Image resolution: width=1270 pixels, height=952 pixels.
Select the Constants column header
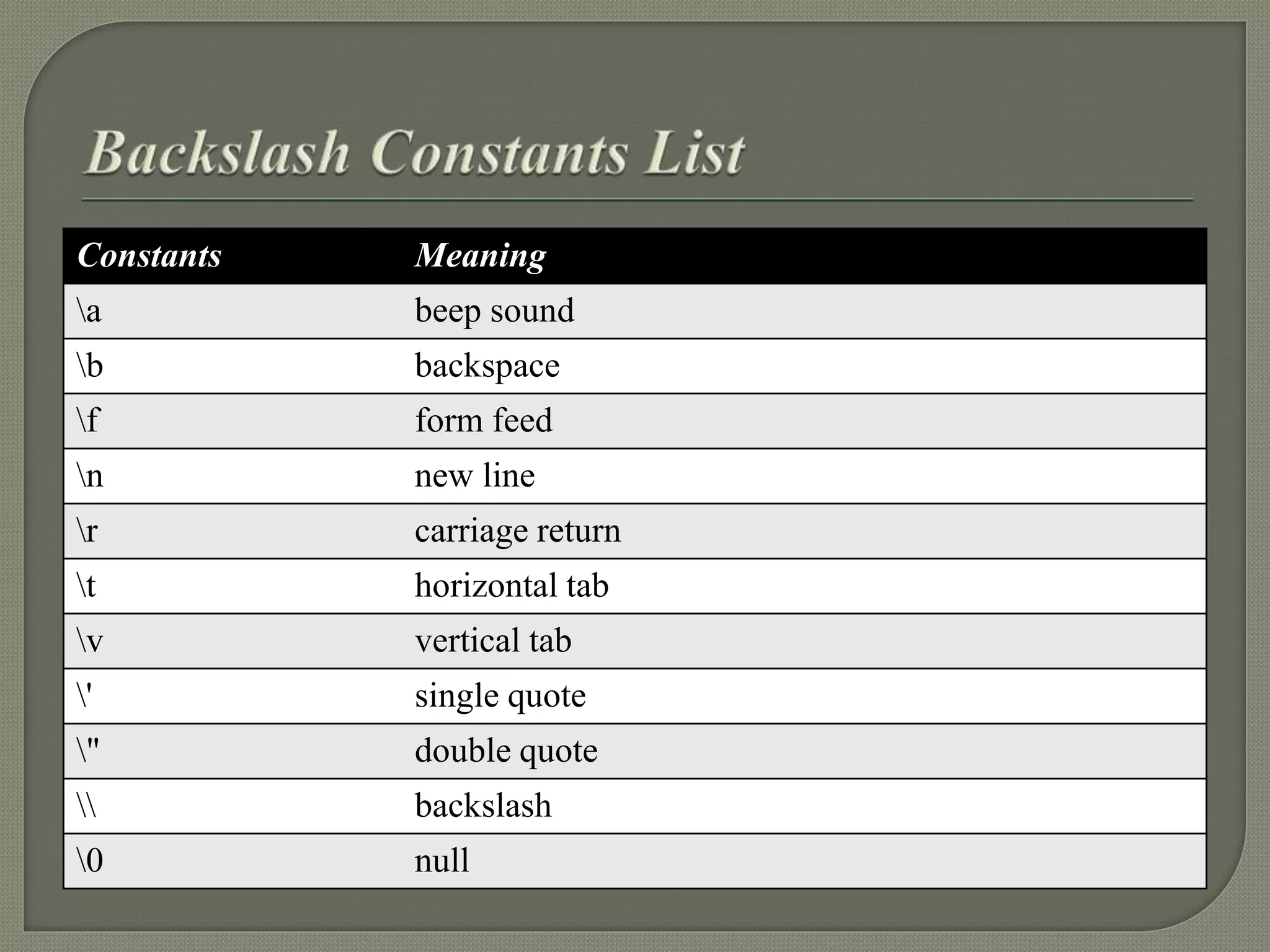pyautogui.click(x=149, y=255)
